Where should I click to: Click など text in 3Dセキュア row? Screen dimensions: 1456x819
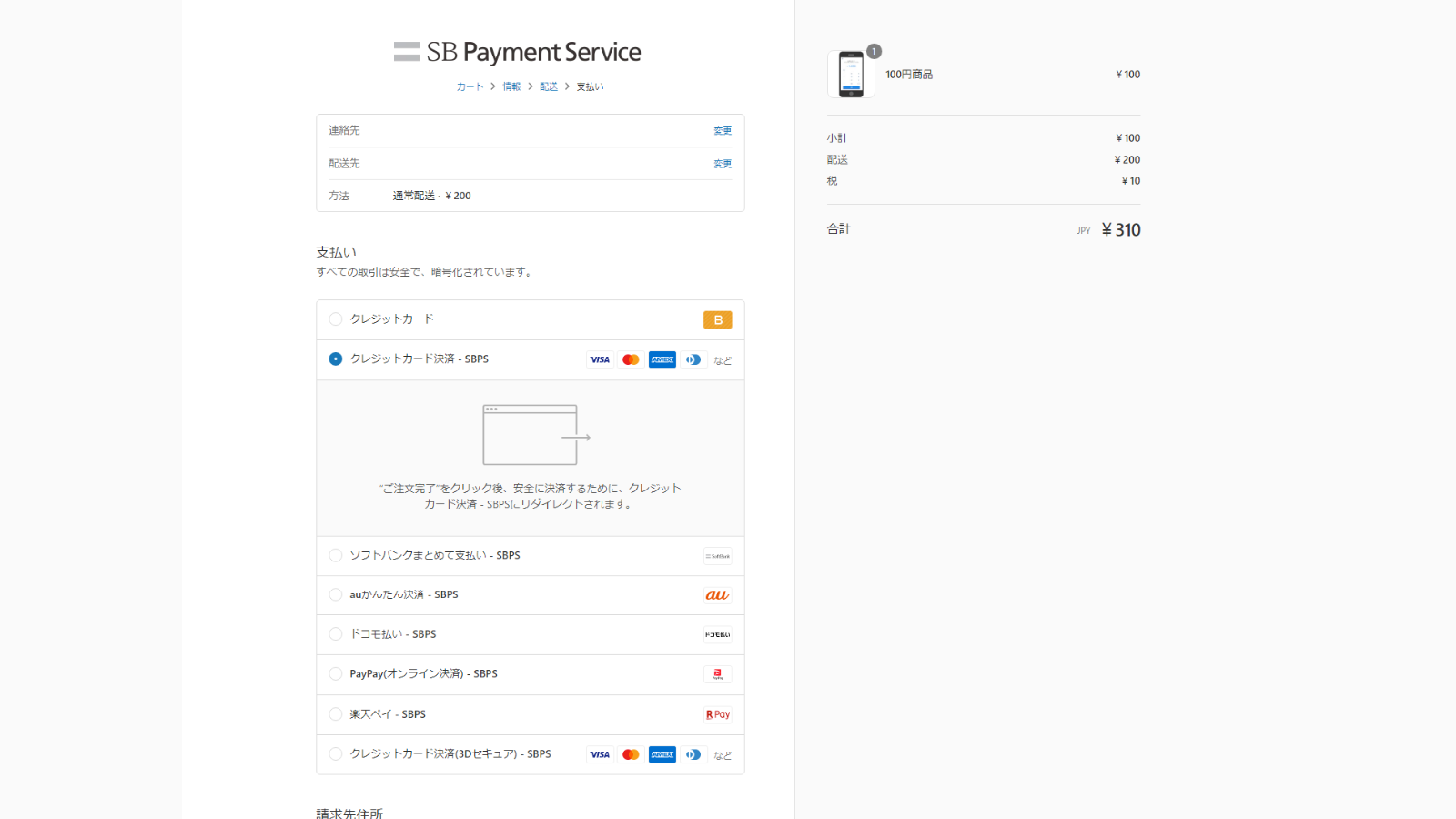pos(723,755)
